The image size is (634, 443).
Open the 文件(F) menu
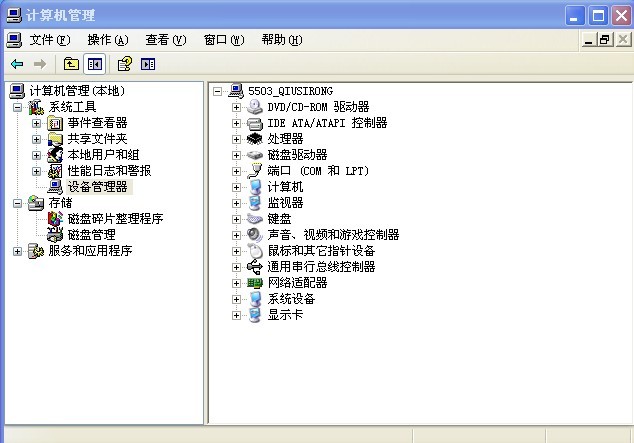click(50, 40)
